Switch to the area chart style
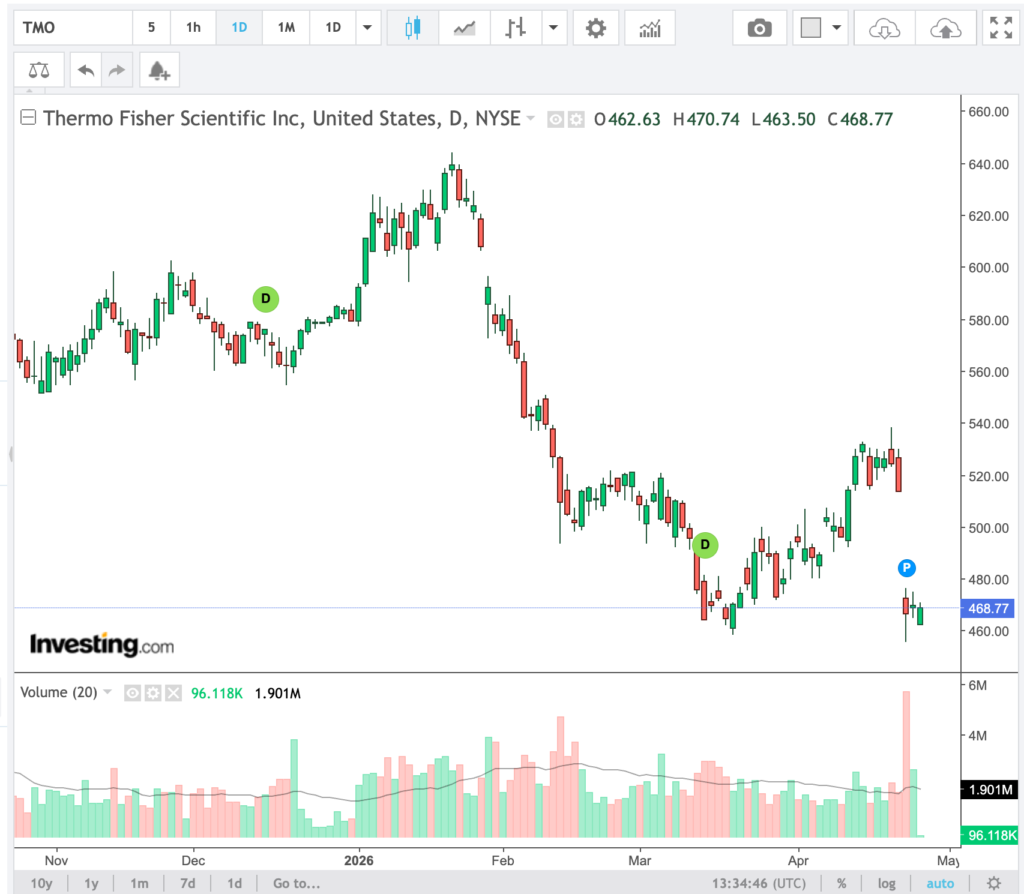This screenshot has width=1024, height=894. 464,28
